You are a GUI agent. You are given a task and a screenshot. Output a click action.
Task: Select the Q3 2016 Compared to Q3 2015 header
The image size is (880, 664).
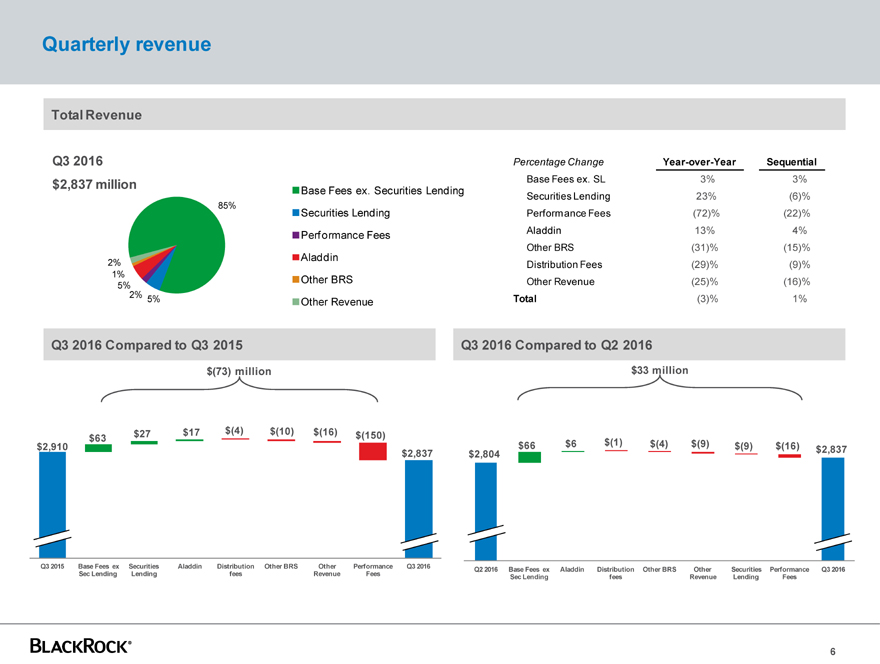coord(147,345)
